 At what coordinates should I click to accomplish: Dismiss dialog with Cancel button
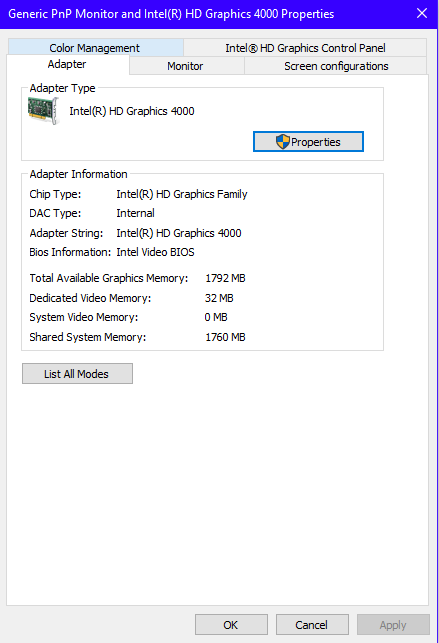(312, 625)
